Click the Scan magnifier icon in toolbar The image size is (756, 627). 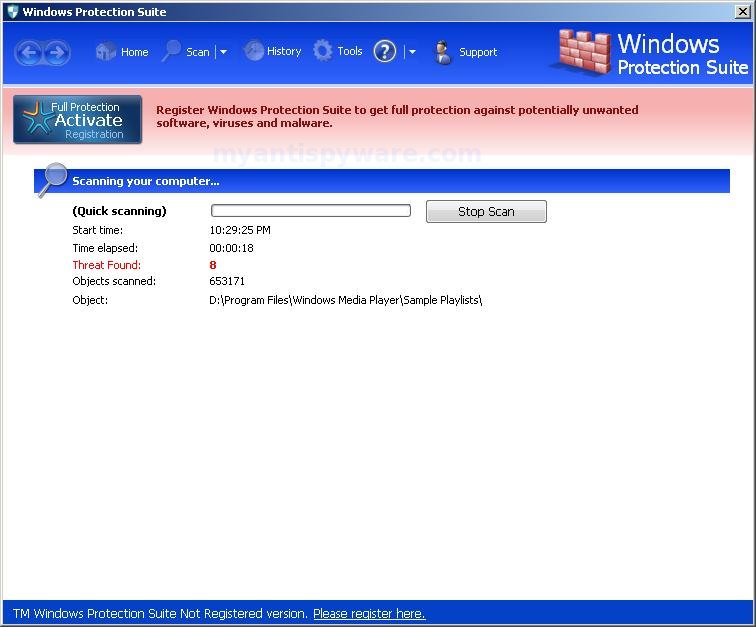tap(171, 51)
